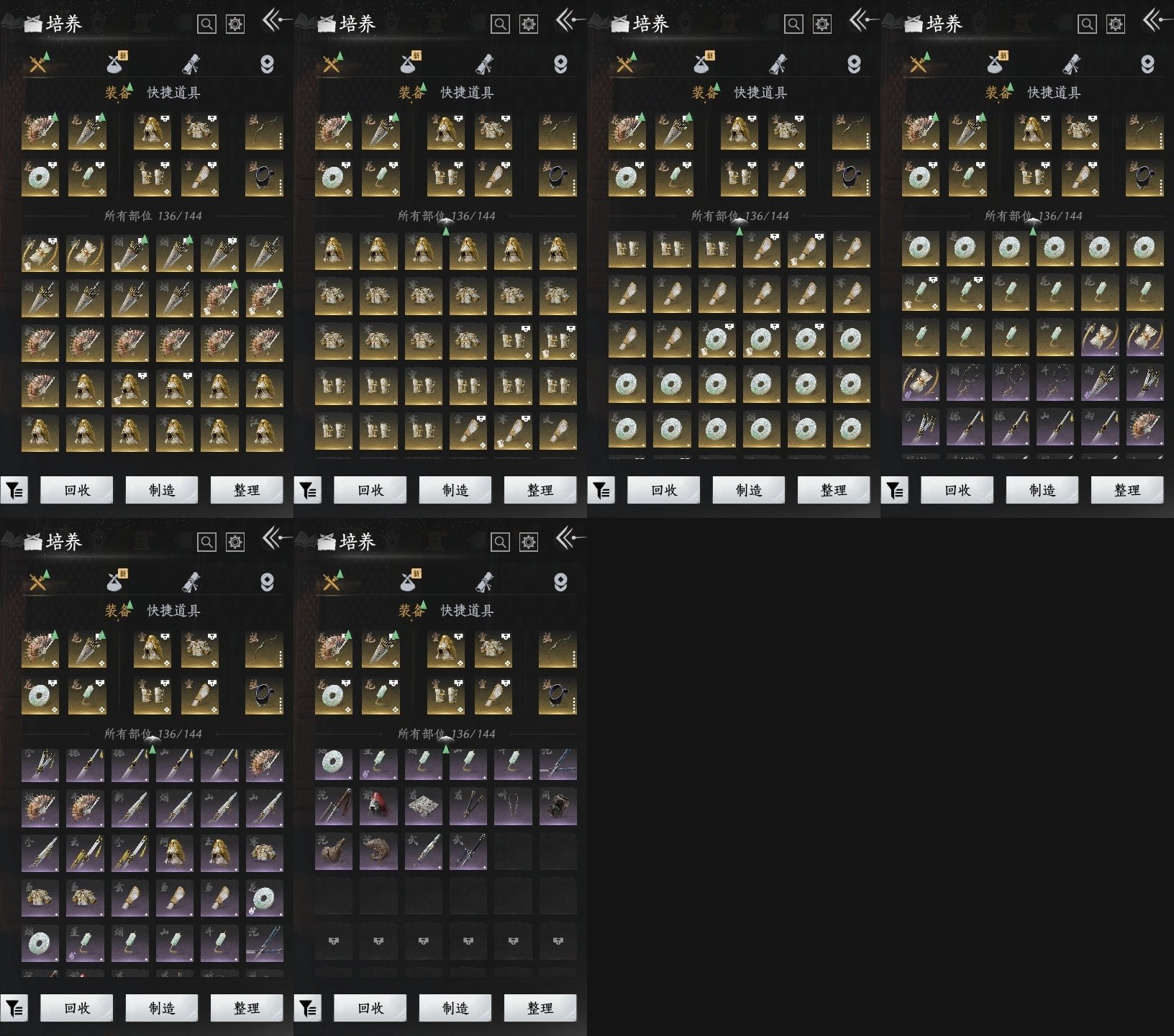Image resolution: width=1174 pixels, height=1036 pixels.
Task: Click 所有部位 136/144 label in top row second panel
Action: click(446, 216)
